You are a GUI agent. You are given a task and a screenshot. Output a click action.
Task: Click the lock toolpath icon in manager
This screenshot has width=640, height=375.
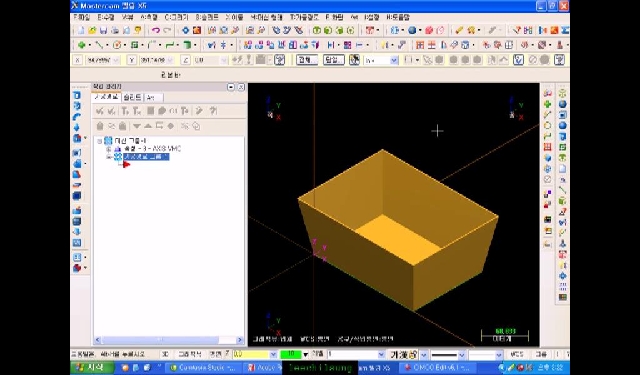point(100,126)
